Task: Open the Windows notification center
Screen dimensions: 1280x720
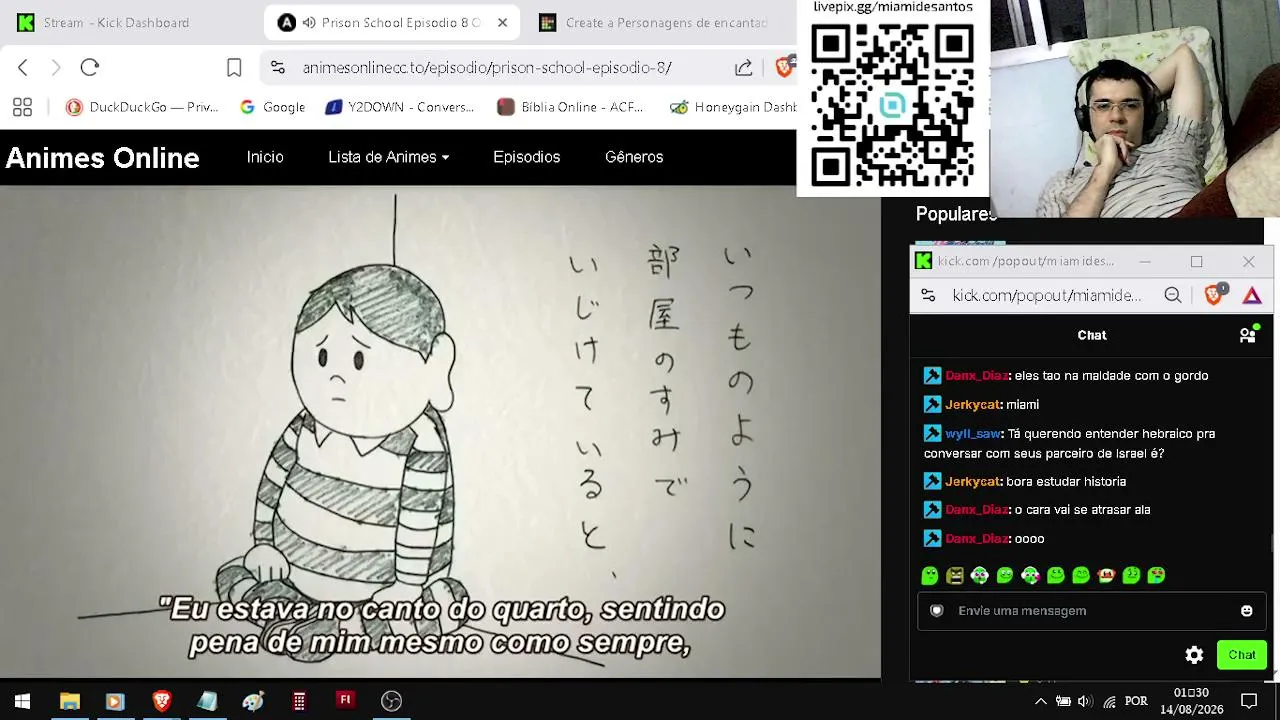Action: pyautogui.click(x=1249, y=701)
